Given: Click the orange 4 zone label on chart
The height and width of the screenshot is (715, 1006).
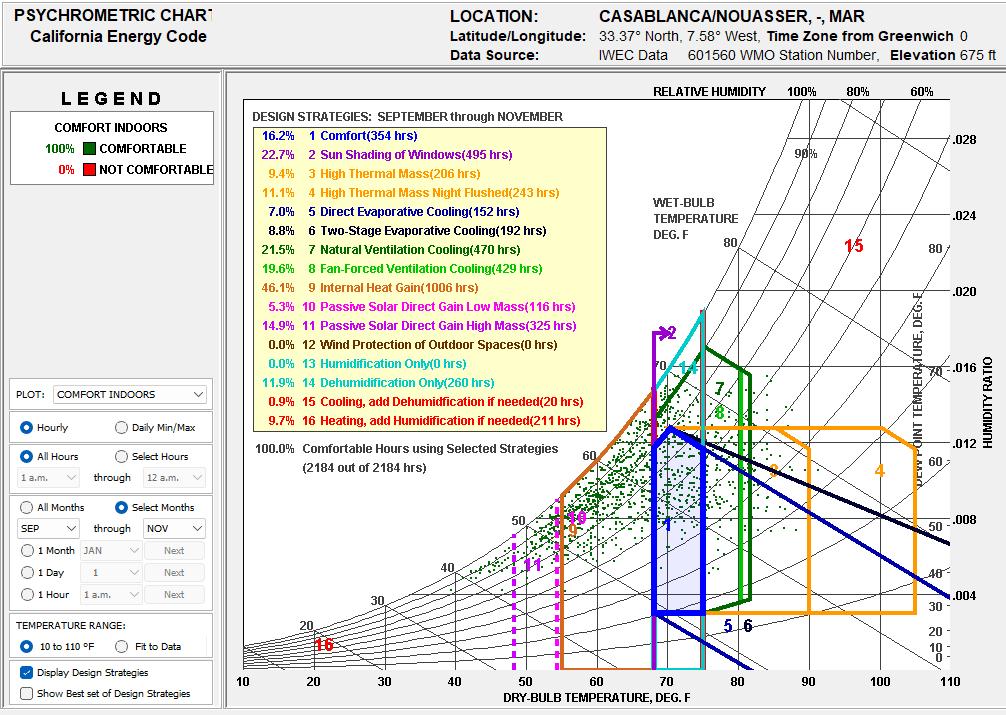Looking at the screenshot, I should coord(879,470).
